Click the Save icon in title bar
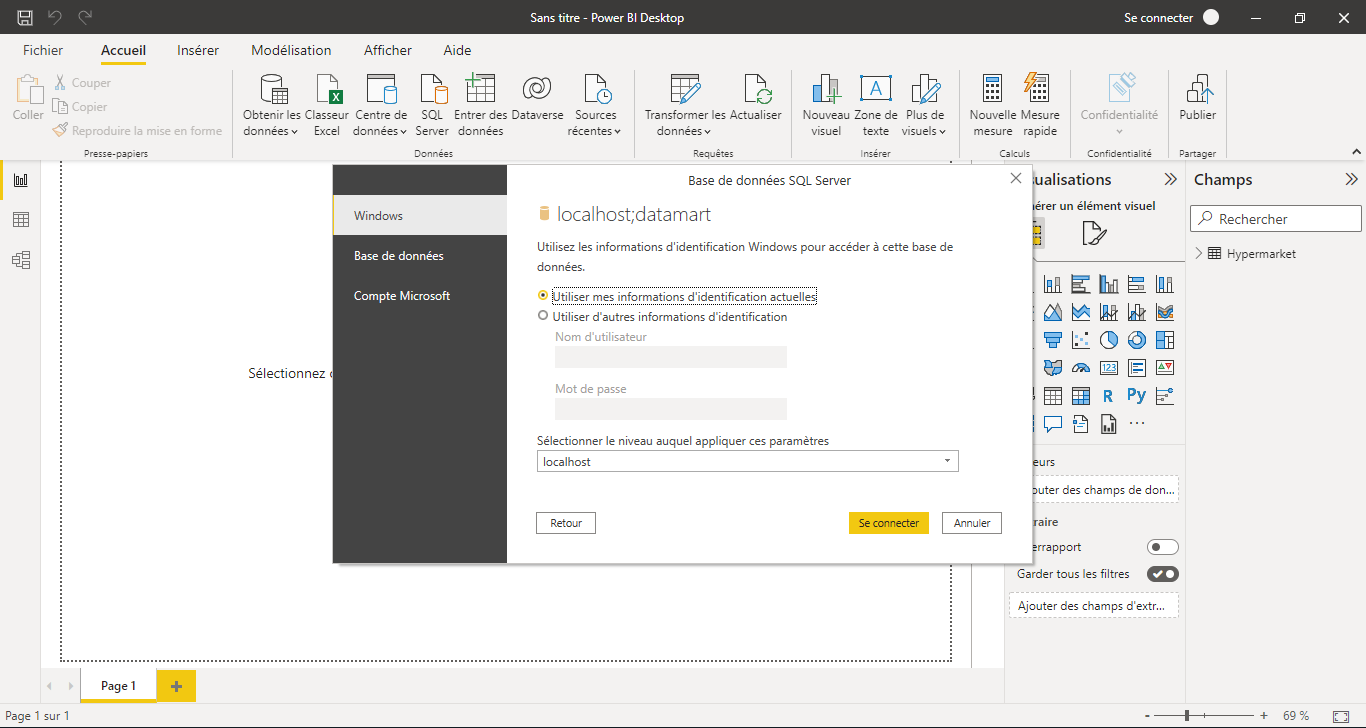 point(25,18)
